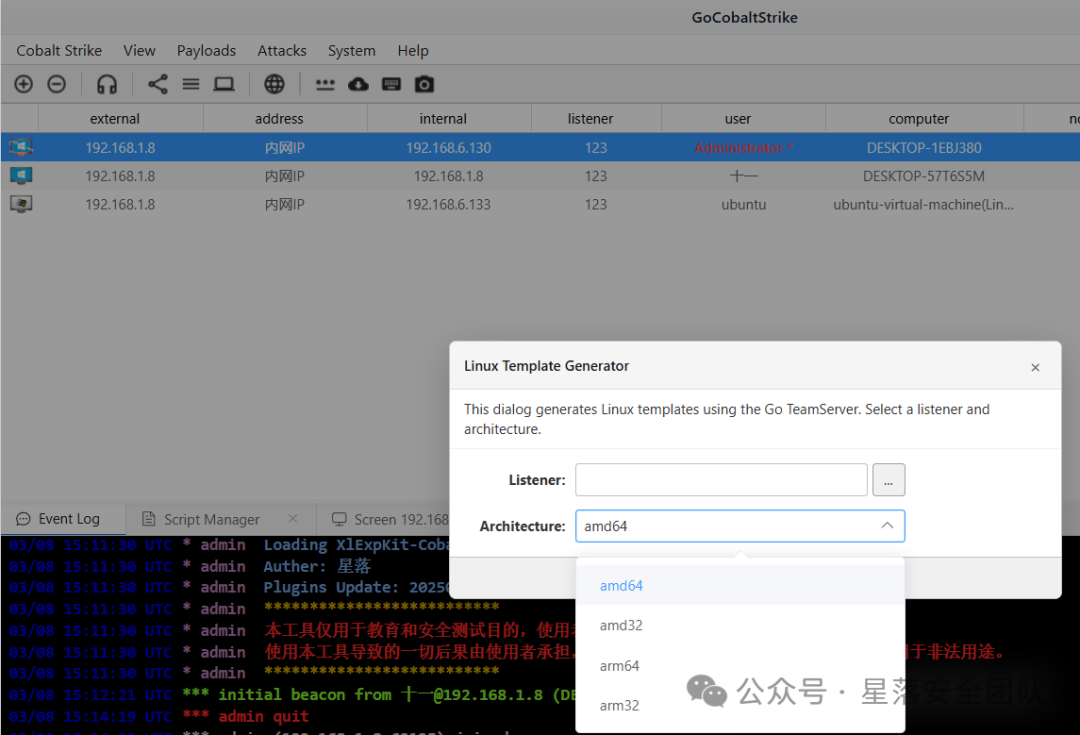Close the Script Manager tab
The height and width of the screenshot is (735, 1080).
293,519
